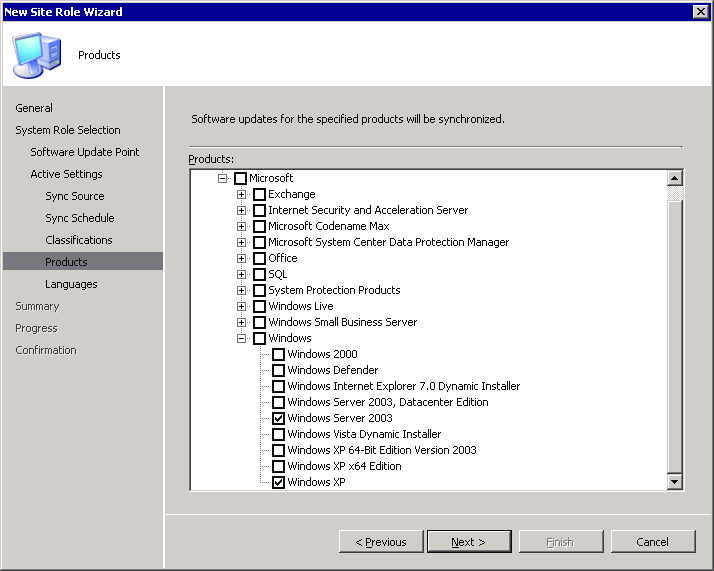Check the Windows Live checkbox
Image resolution: width=714 pixels, height=571 pixels.
pyautogui.click(x=260, y=306)
